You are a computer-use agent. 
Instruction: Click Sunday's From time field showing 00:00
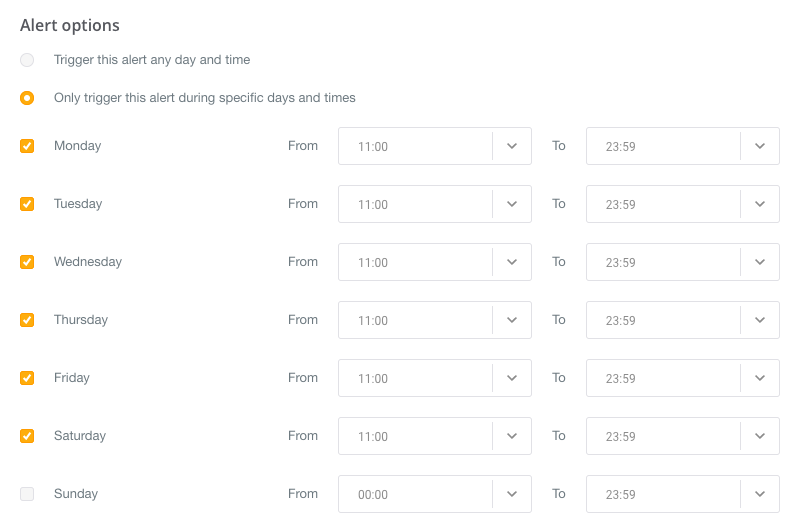[415, 494]
